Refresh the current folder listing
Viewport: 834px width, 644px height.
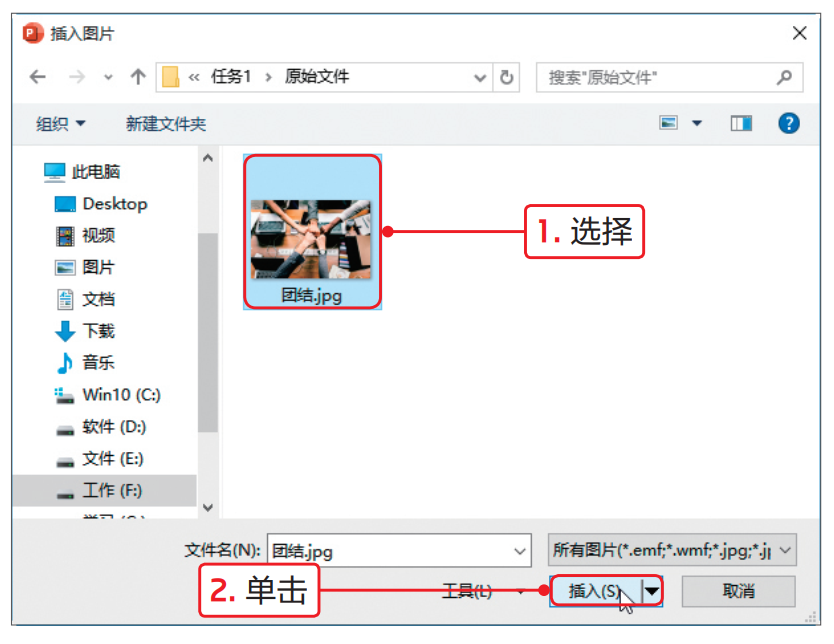click(506, 78)
